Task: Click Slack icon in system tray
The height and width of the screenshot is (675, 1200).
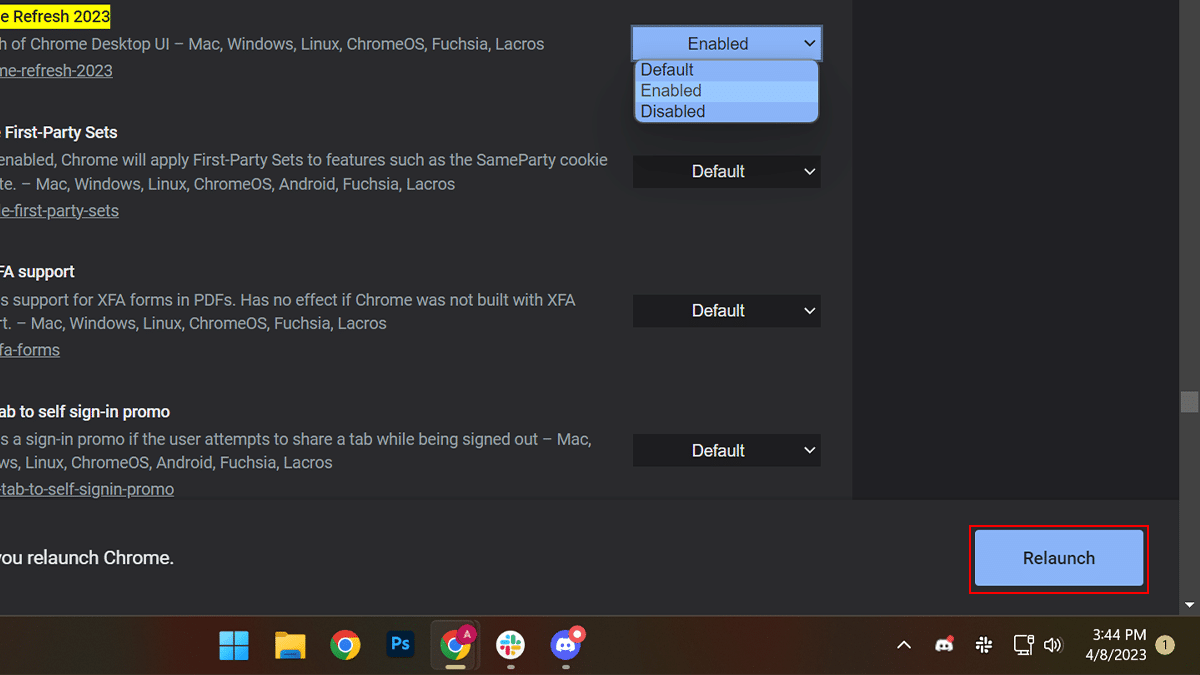Action: tap(984, 646)
